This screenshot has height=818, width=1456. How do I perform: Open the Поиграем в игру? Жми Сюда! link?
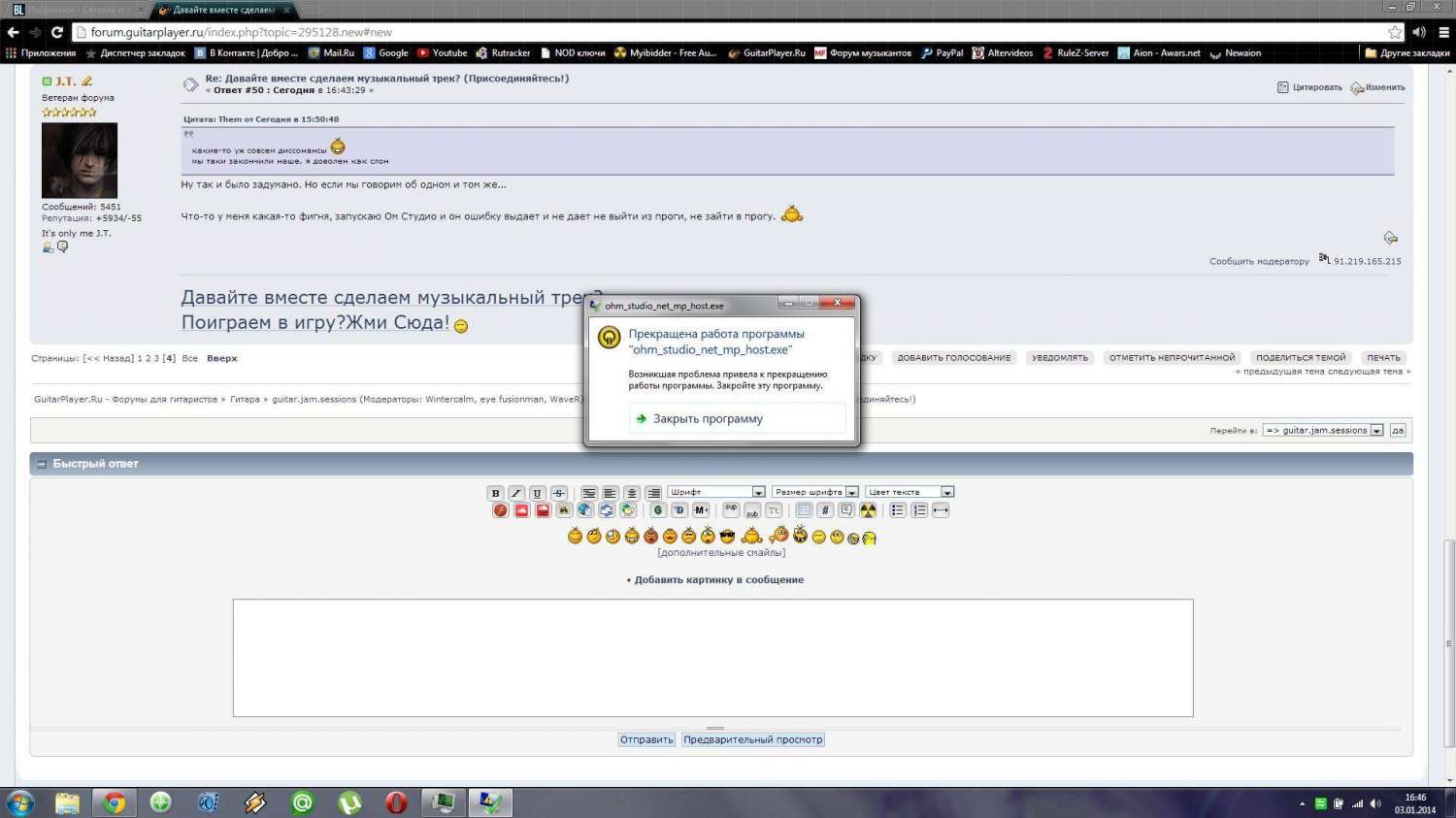pos(315,322)
